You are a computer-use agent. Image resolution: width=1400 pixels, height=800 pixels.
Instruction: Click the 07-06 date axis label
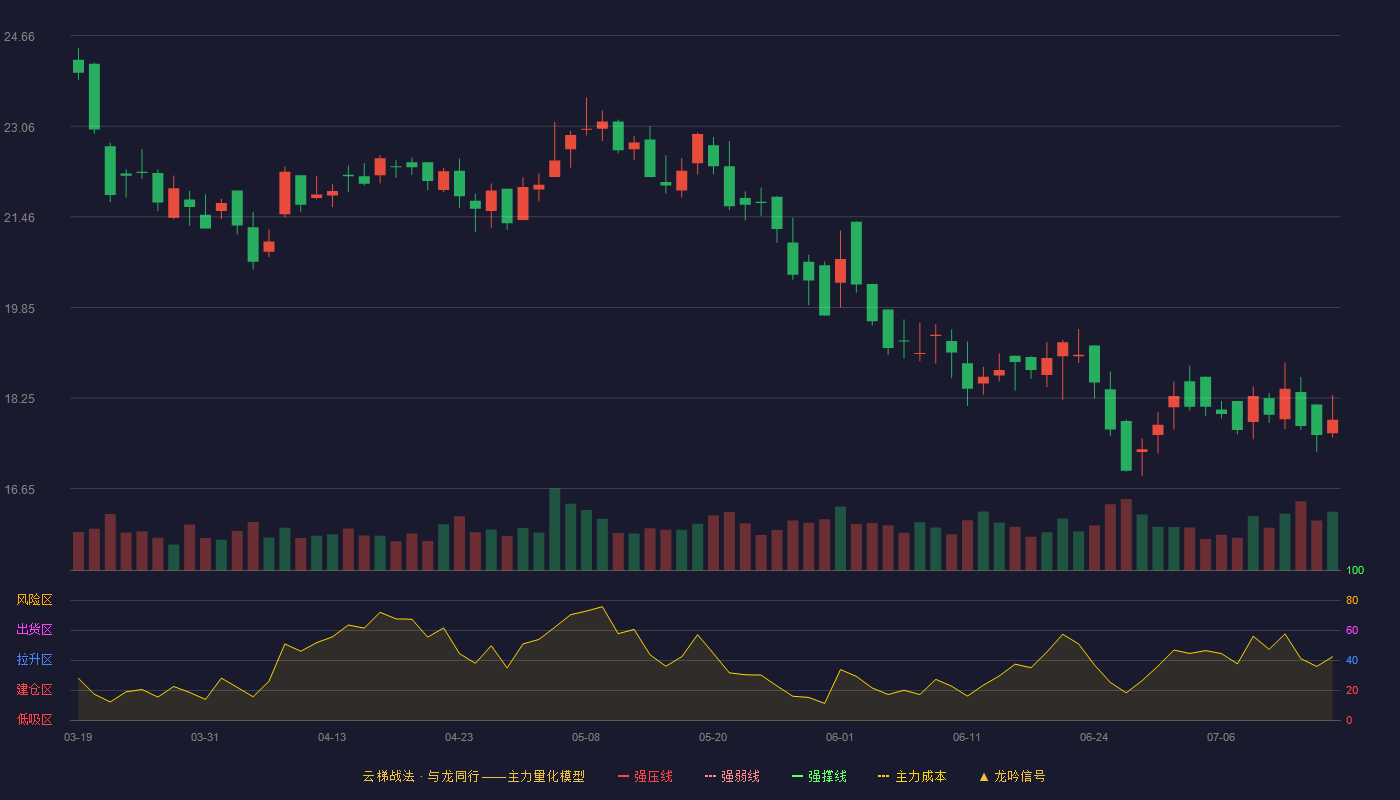coord(1221,737)
